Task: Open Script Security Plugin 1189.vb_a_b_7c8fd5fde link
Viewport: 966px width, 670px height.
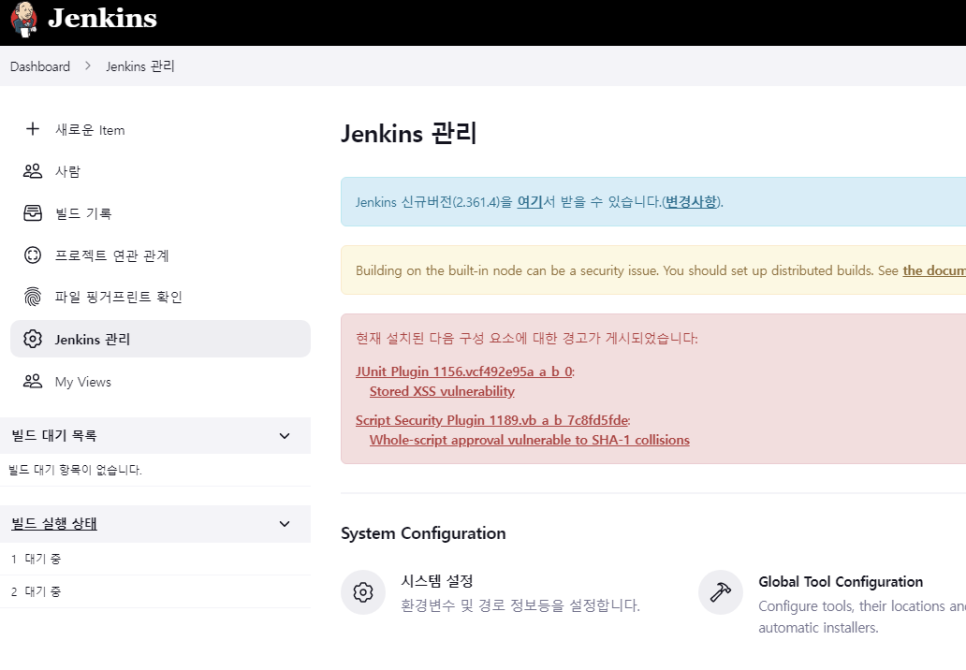Action: pos(492,421)
